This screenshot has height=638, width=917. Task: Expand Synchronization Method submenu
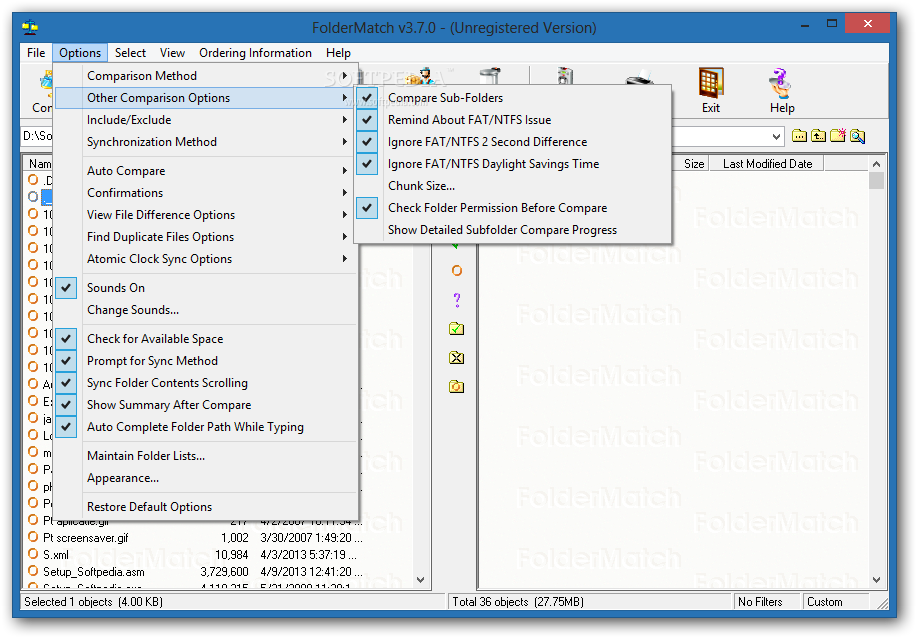click(206, 142)
